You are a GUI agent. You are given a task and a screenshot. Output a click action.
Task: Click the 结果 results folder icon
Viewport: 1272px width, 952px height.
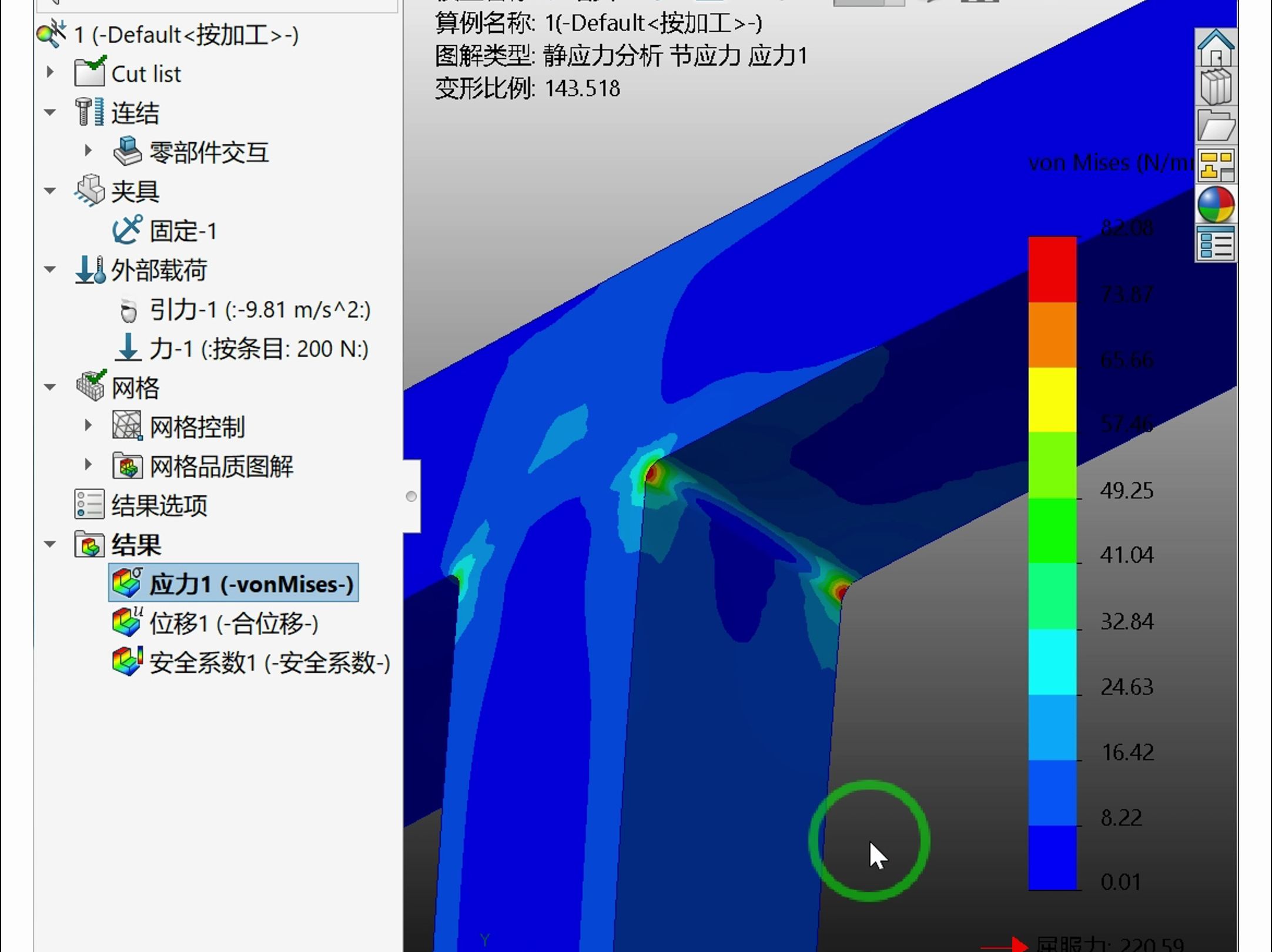89,544
